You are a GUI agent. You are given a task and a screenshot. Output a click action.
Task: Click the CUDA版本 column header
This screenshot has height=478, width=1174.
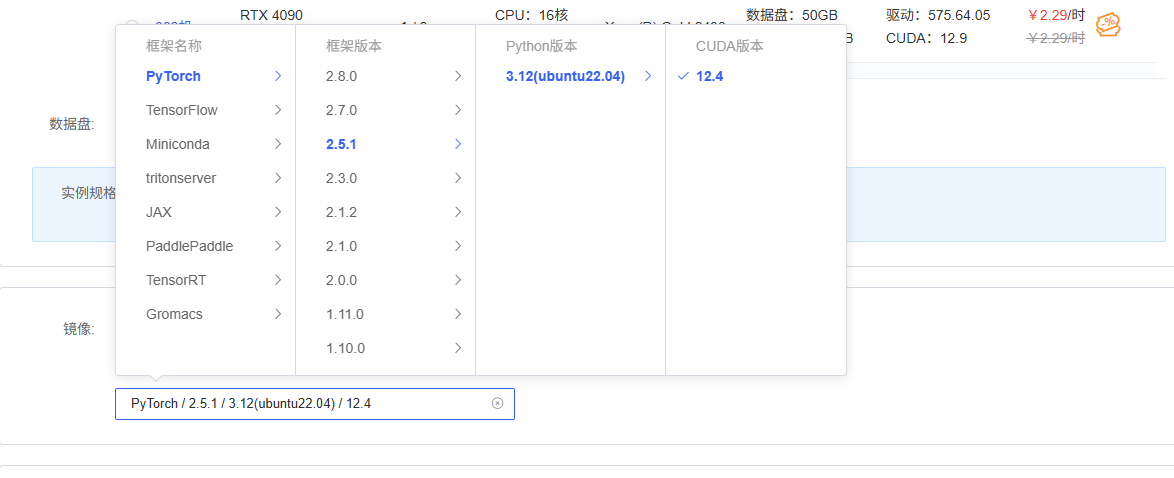pos(729,46)
